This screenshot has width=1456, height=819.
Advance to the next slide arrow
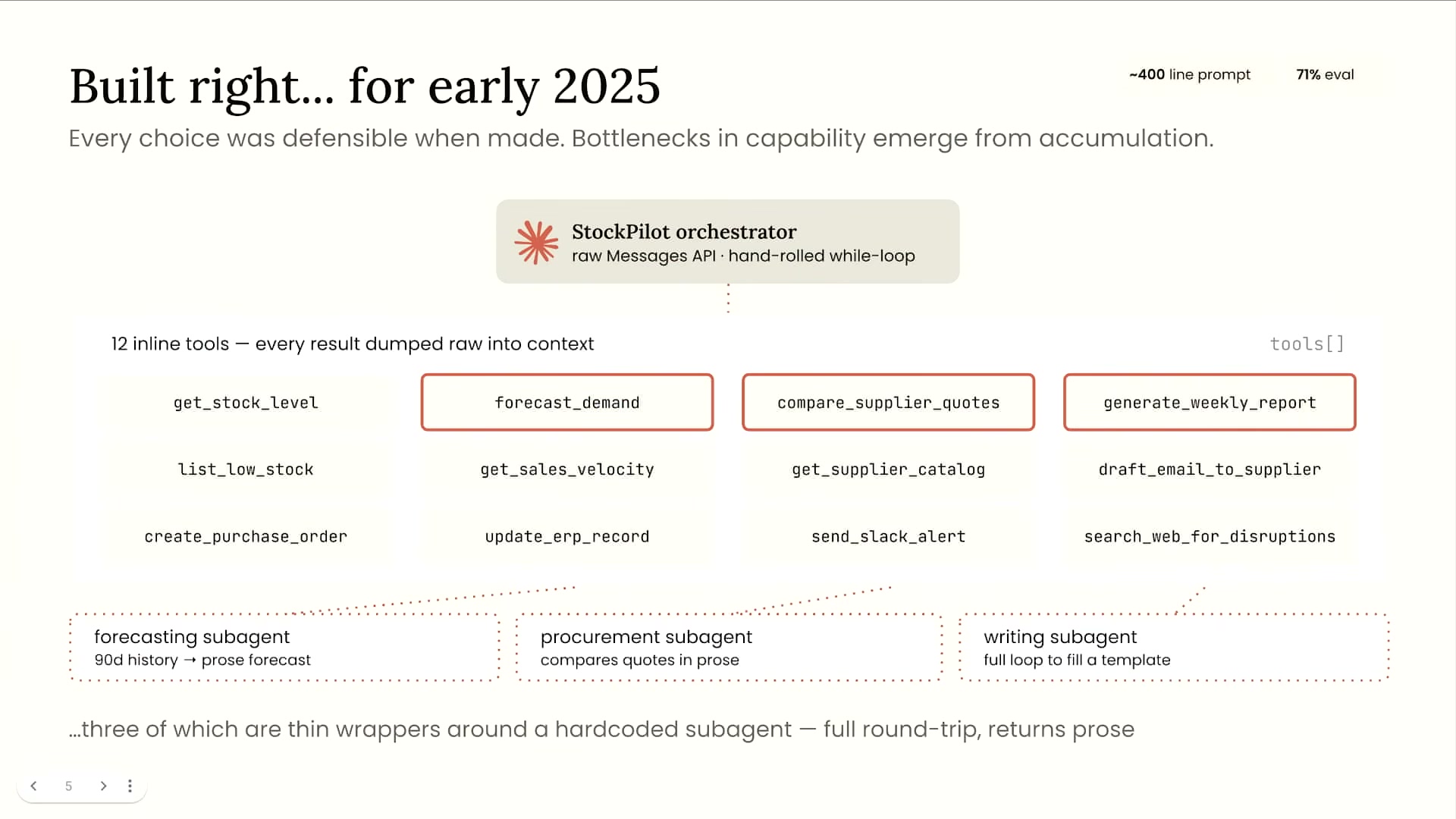103,786
